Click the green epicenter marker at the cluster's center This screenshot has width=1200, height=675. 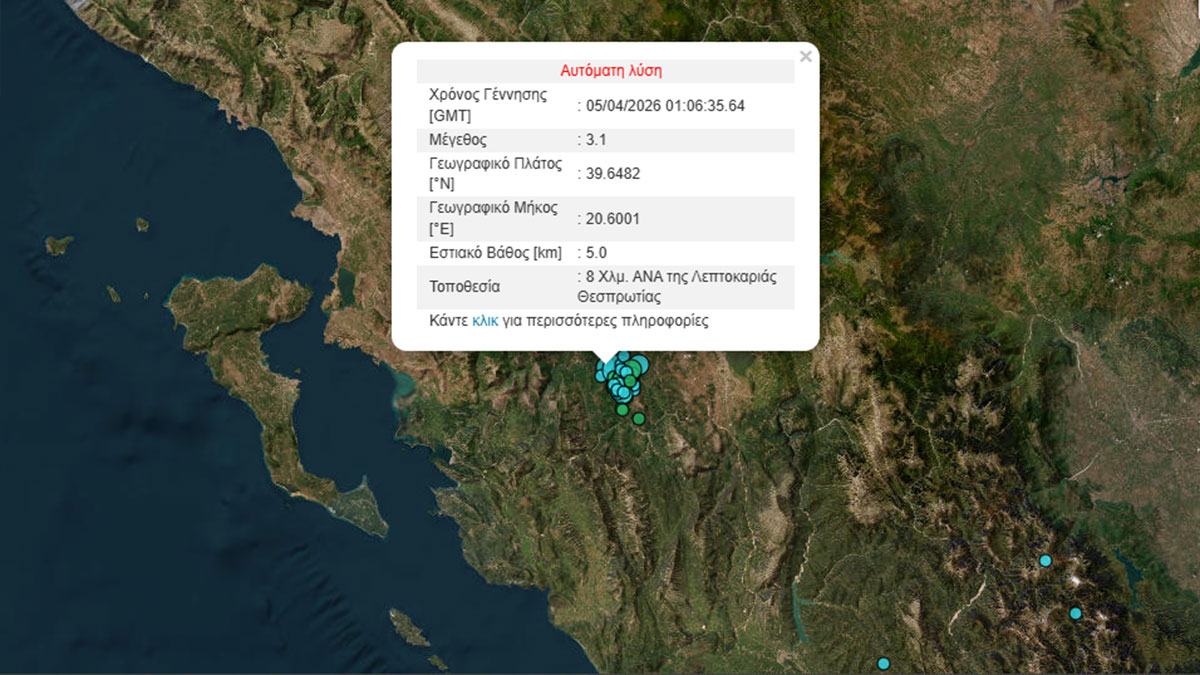pyautogui.click(x=630, y=379)
